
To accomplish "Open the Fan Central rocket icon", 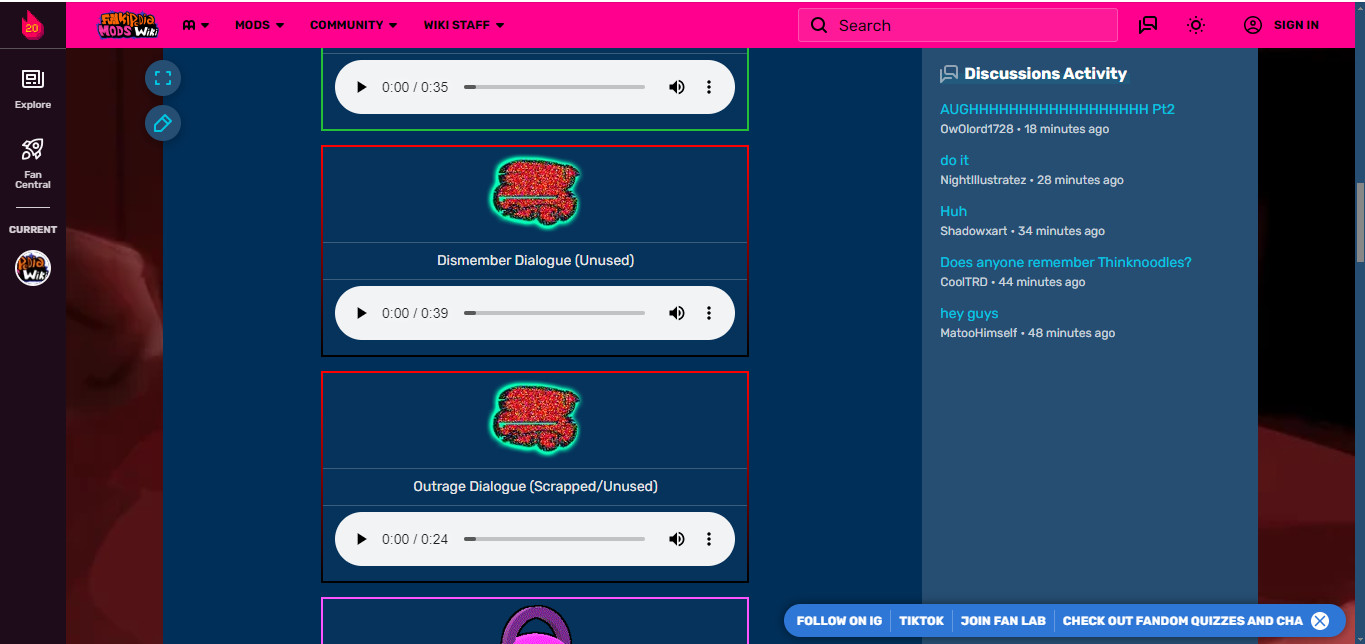I will click(33, 163).
